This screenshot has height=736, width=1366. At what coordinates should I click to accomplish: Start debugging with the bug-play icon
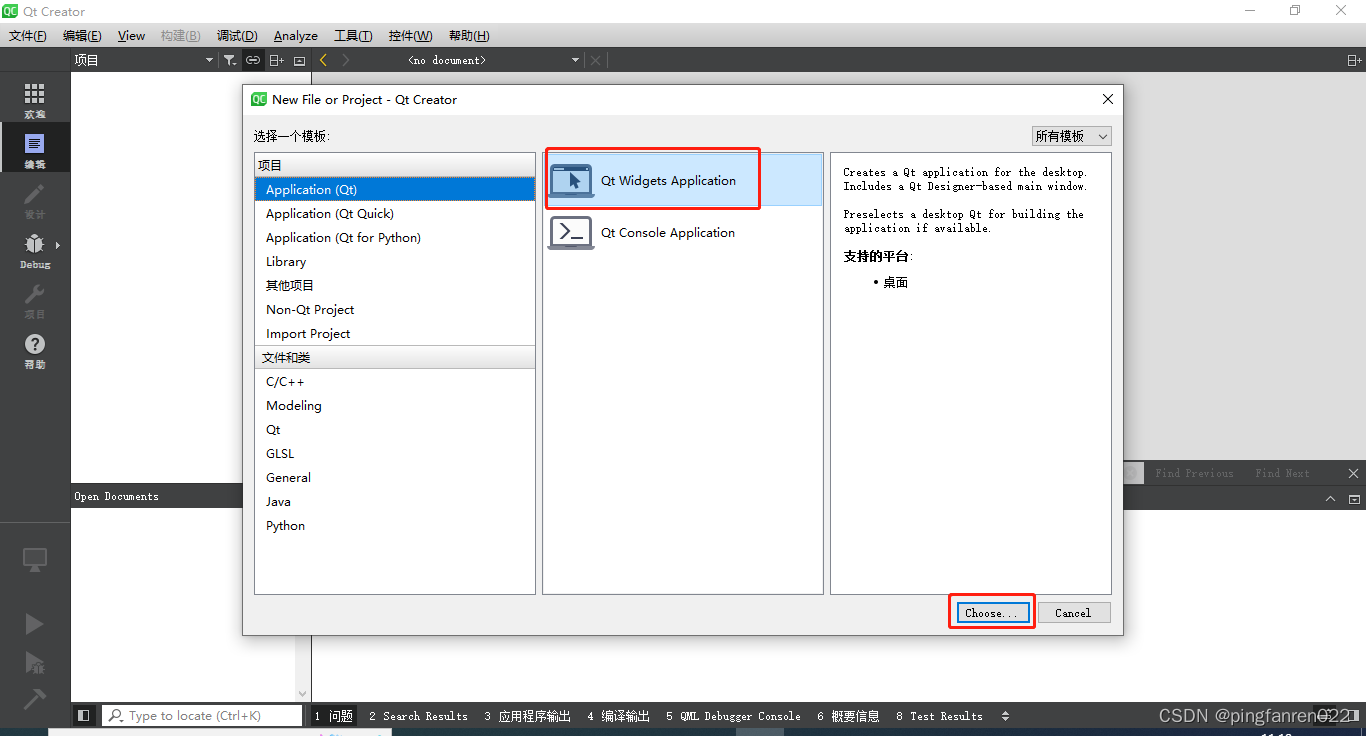[x=35, y=662]
